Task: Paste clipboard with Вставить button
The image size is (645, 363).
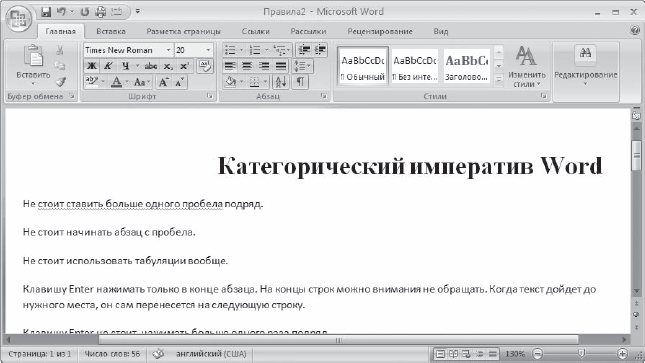Action: pos(33,65)
